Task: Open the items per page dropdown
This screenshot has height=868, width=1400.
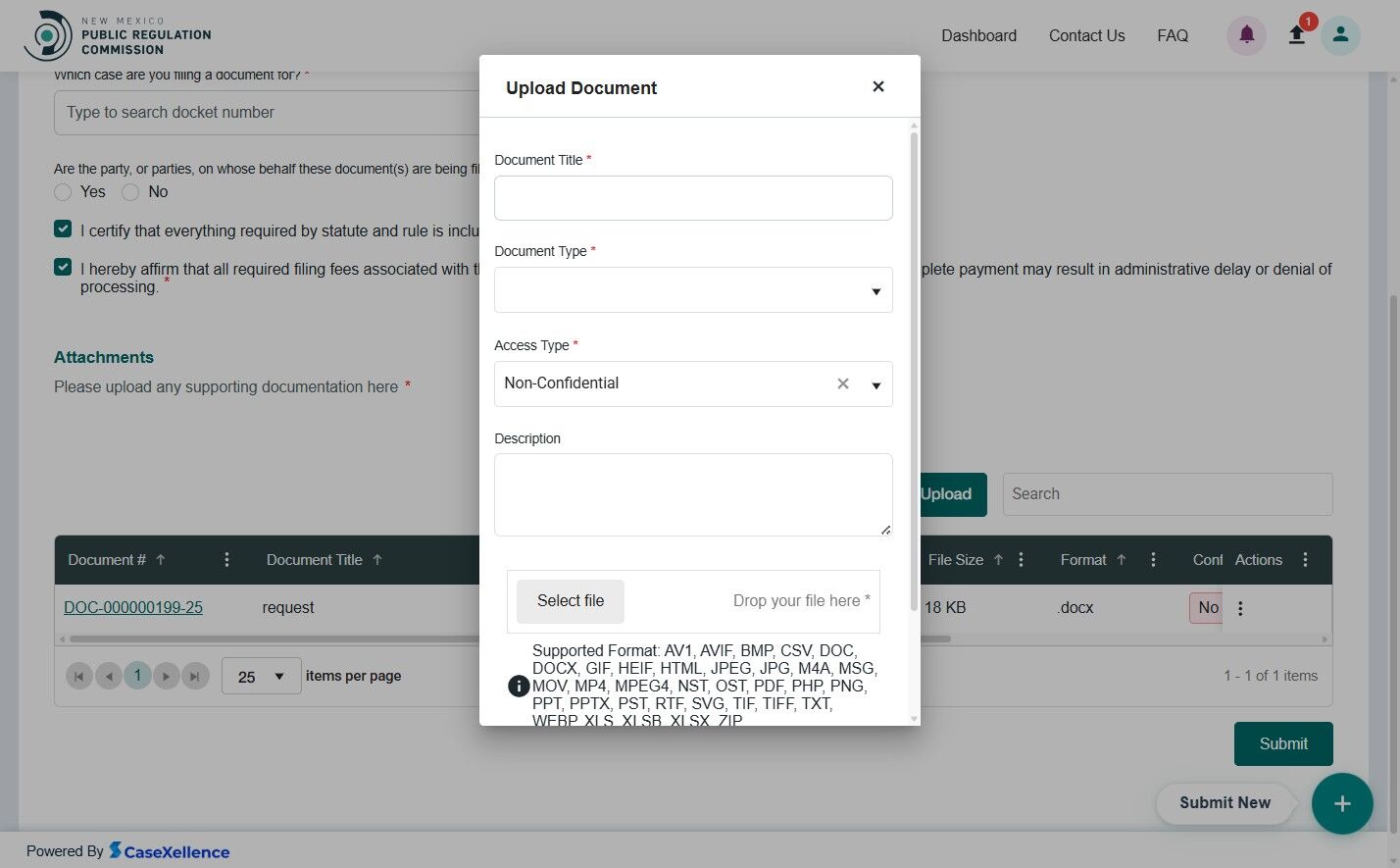Action: tap(261, 676)
